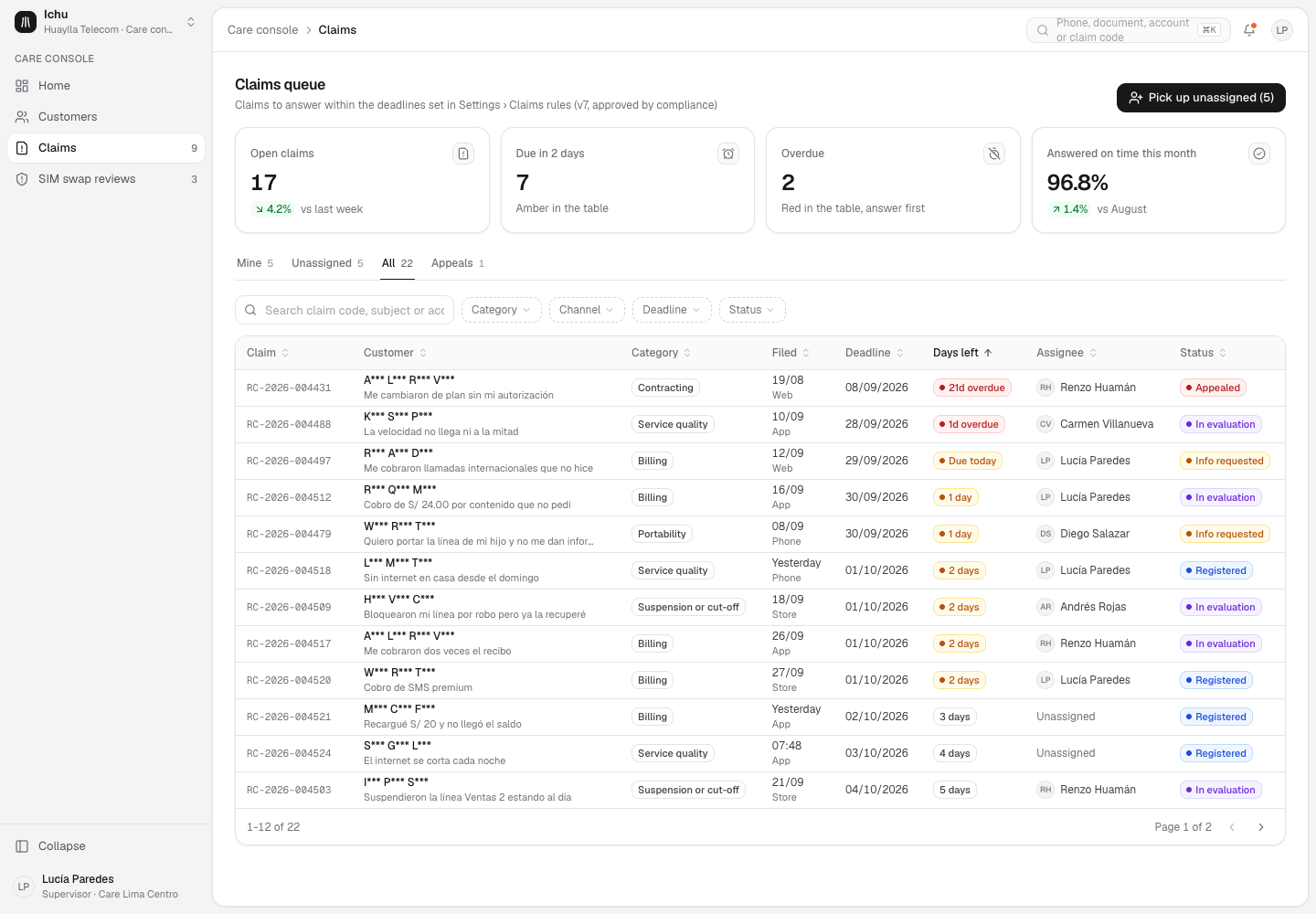The image size is (1316, 914).
Task: Click Renzo Humán avatar on RC-2026-004431 row
Action: pyautogui.click(x=1045, y=388)
